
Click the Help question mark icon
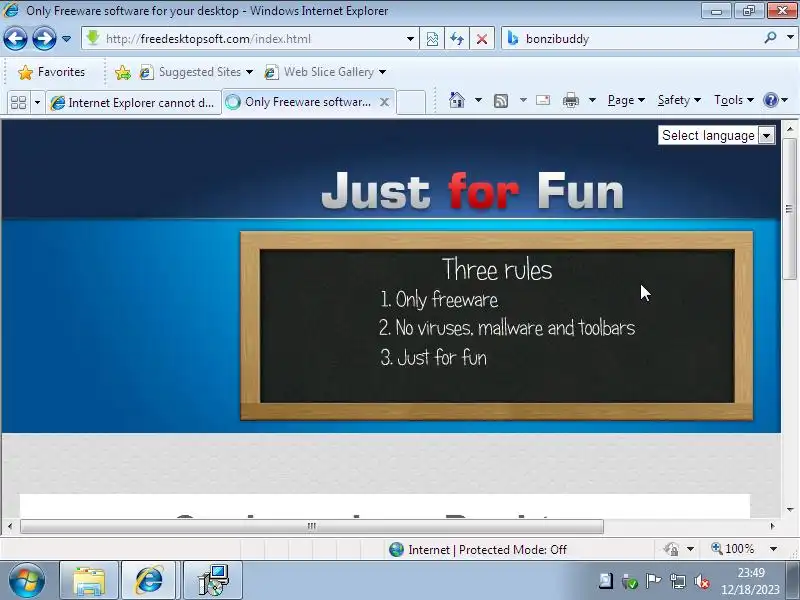(x=770, y=100)
